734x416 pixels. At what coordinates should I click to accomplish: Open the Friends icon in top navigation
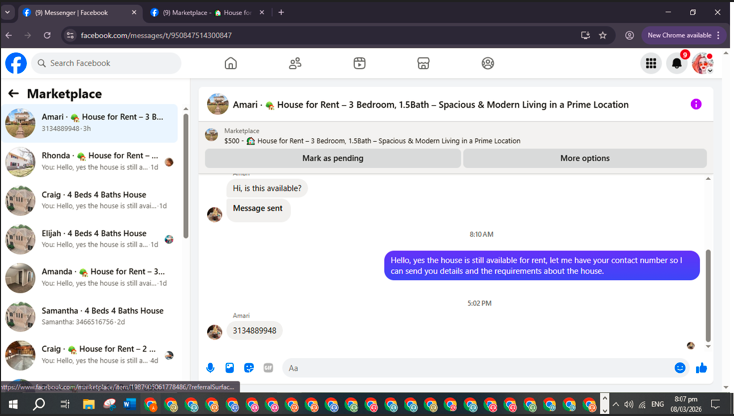(x=295, y=63)
